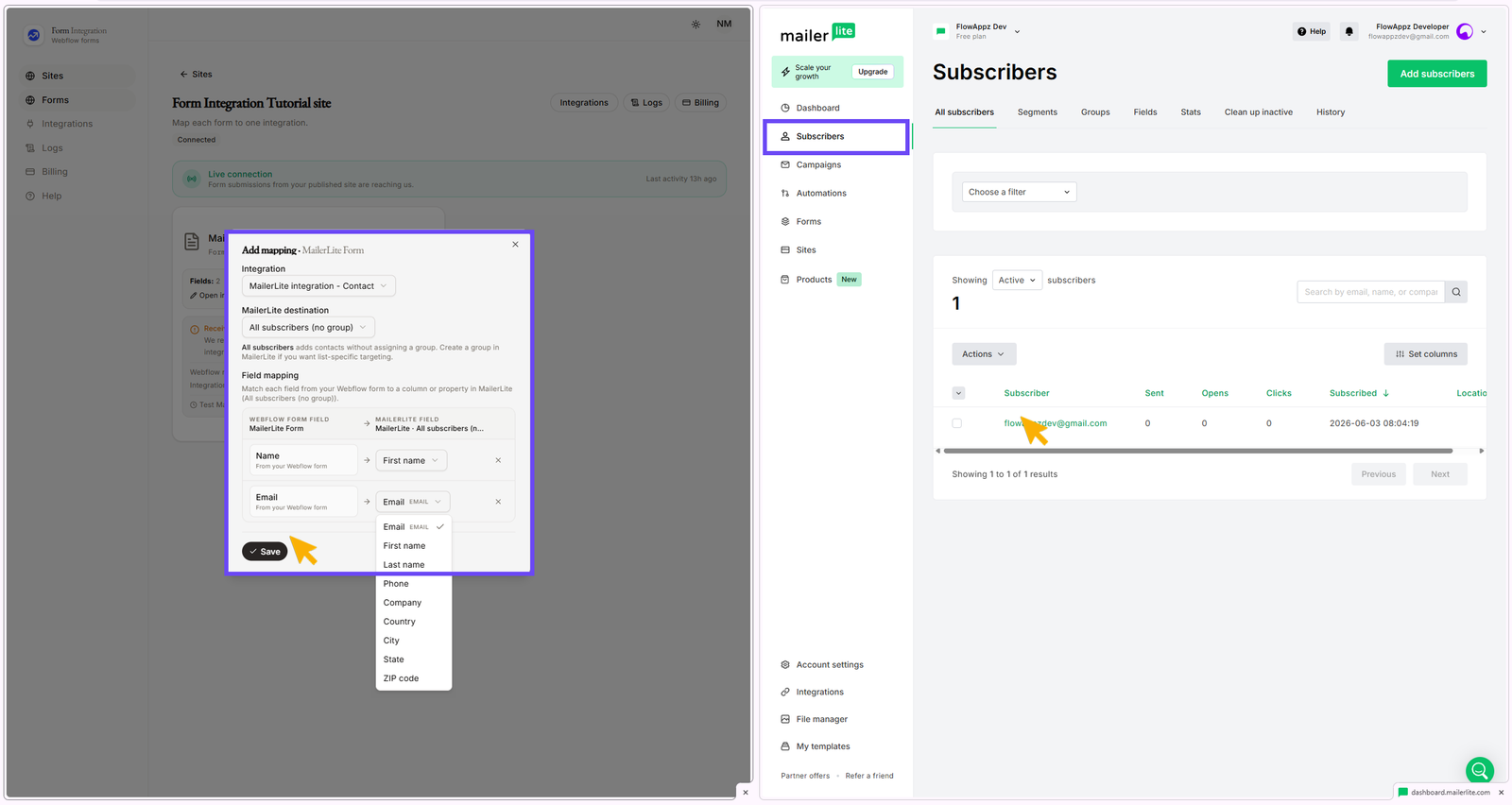Click the Add subscribers button
This screenshot has width=1512, height=805.
(1436, 74)
